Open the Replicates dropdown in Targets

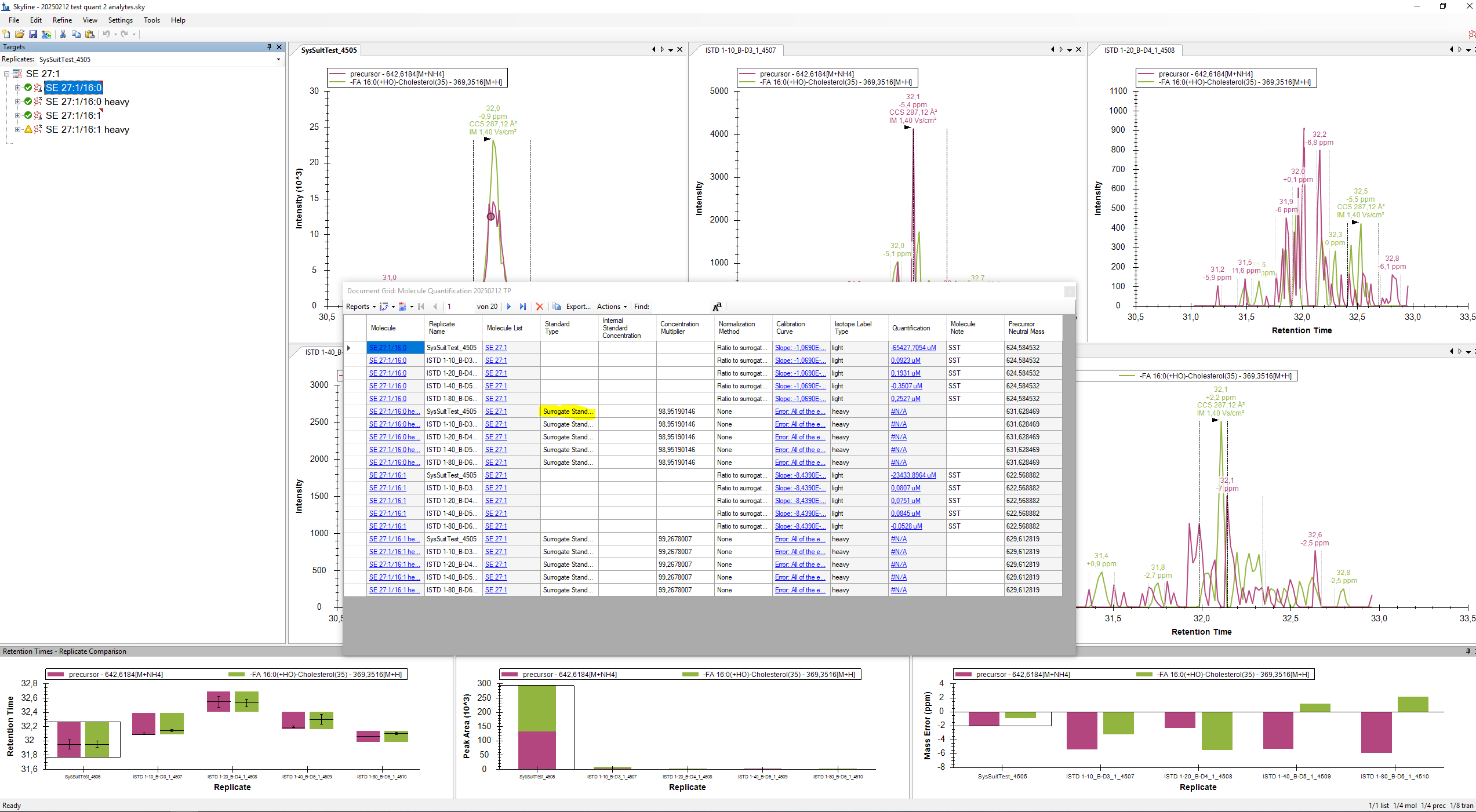[x=278, y=59]
